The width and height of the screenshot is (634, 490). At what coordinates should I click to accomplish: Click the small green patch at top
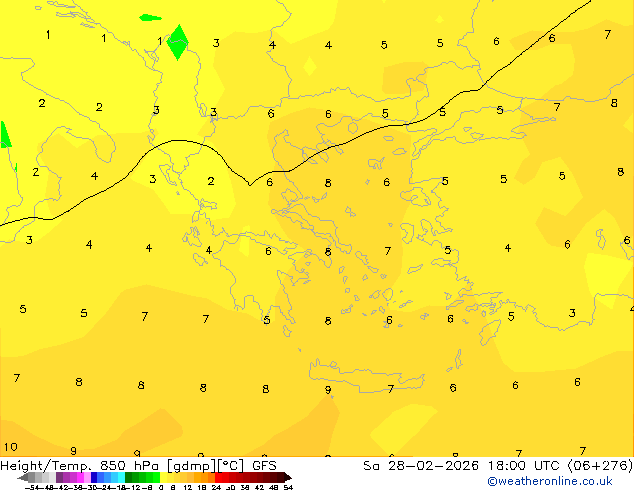click(x=150, y=17)
